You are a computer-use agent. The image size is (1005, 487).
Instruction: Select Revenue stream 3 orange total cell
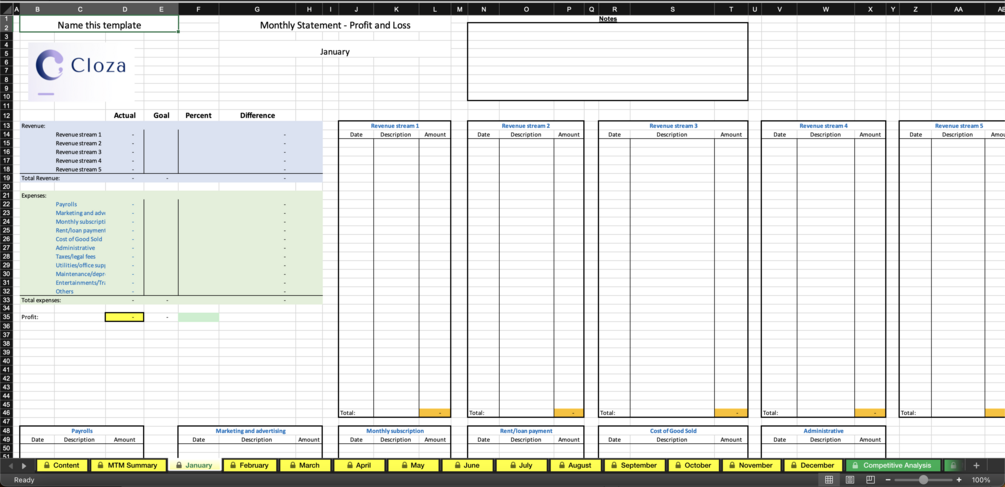(x=731, y=413)
